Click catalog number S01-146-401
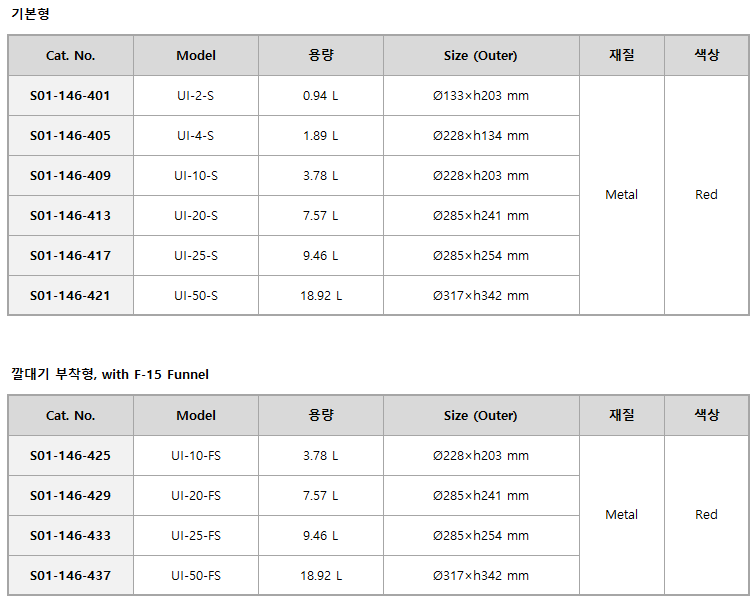The image size is (753, 601). click(x=71, y=96)
